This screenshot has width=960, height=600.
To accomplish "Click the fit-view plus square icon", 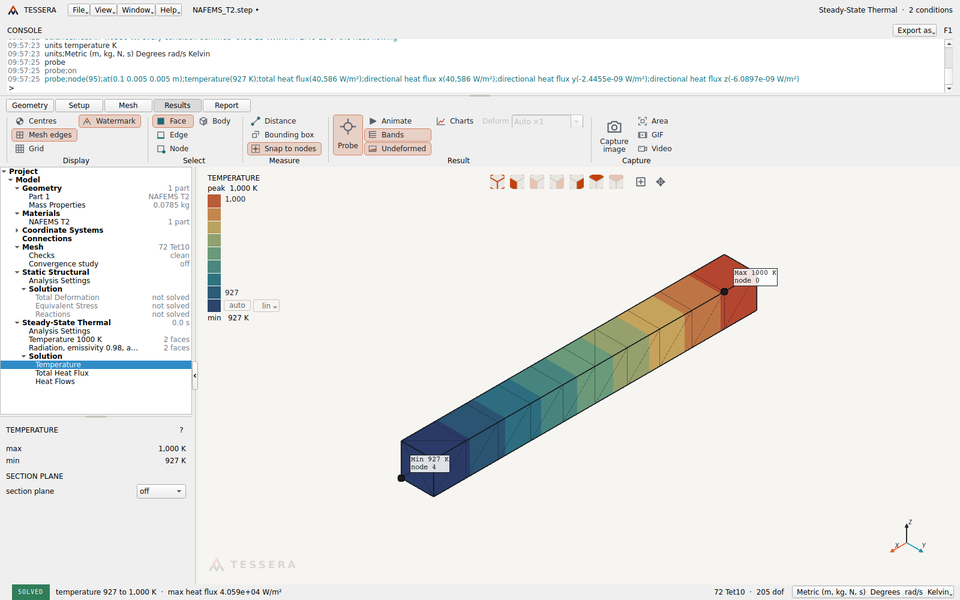I will 640,182.
